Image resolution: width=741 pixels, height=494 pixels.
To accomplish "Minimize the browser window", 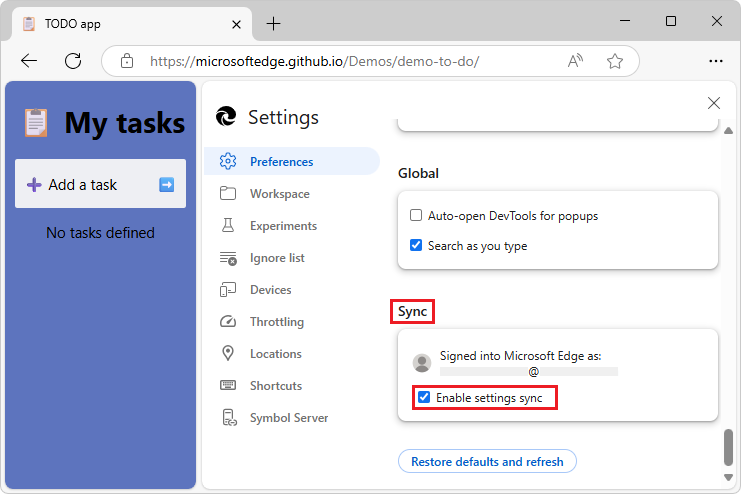I will click(625, 21).
